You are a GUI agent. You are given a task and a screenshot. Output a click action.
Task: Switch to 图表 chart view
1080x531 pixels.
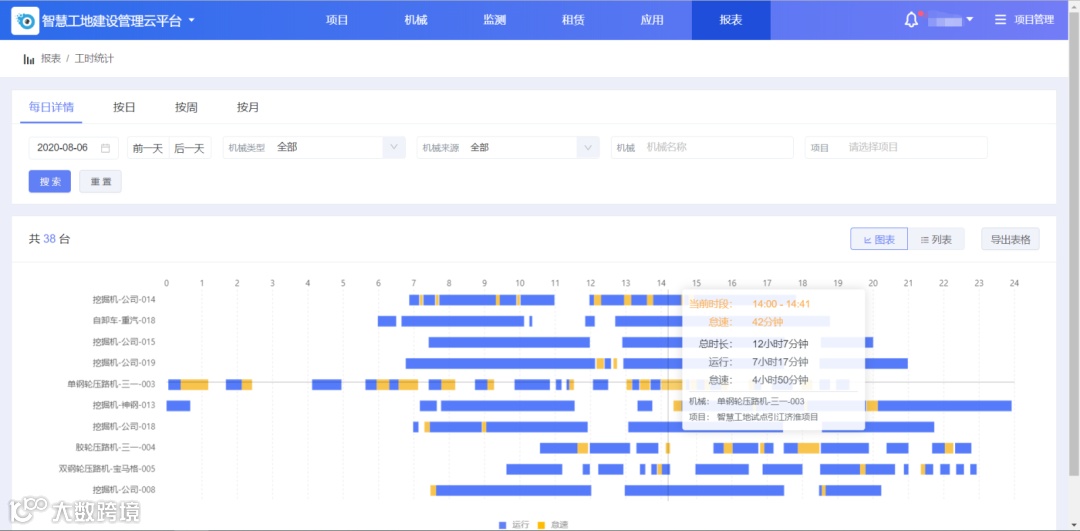pyautogui.click(x=879, y=239)
